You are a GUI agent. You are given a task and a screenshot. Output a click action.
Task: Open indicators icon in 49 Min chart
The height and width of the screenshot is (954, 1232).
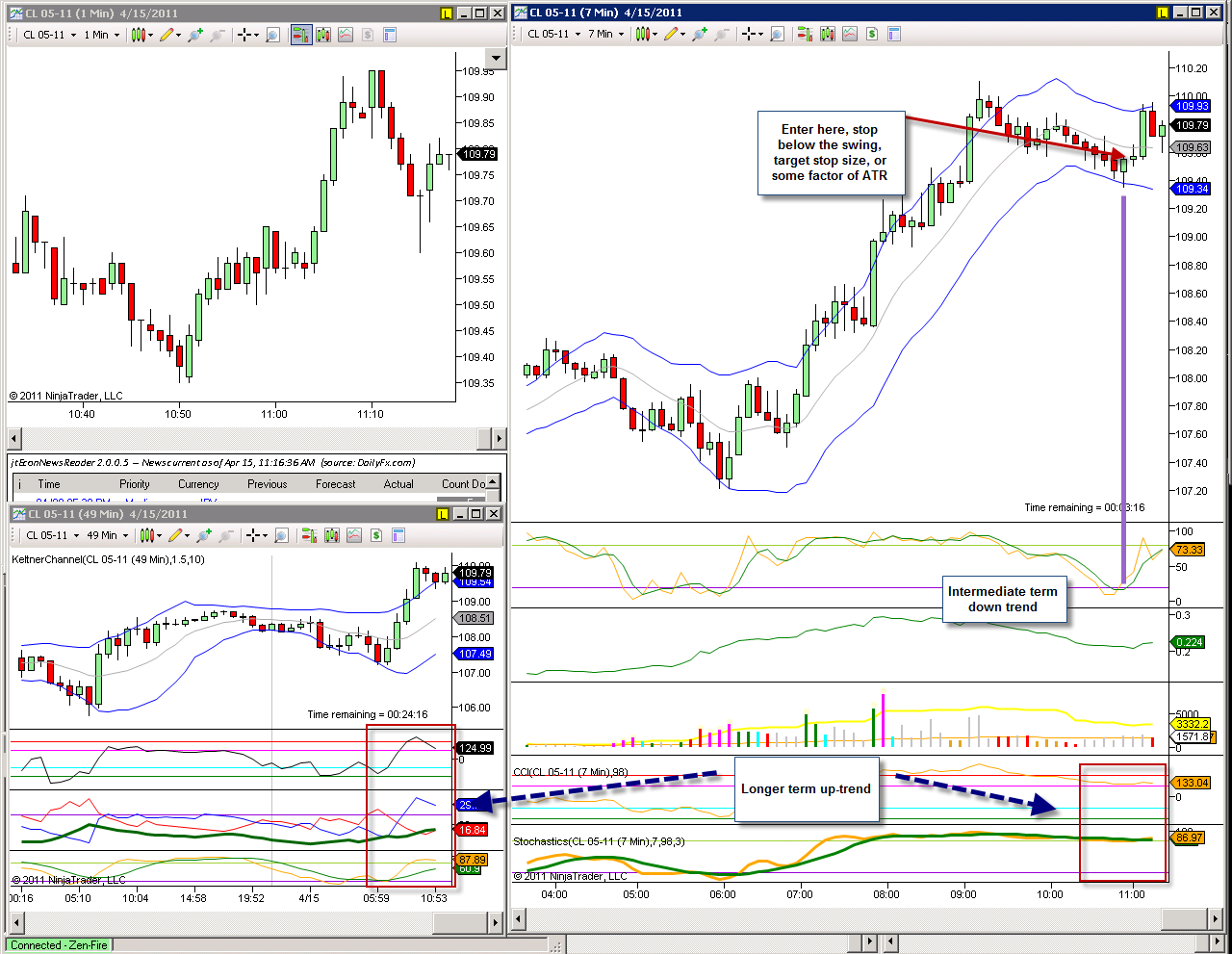(x=354, y=535)
